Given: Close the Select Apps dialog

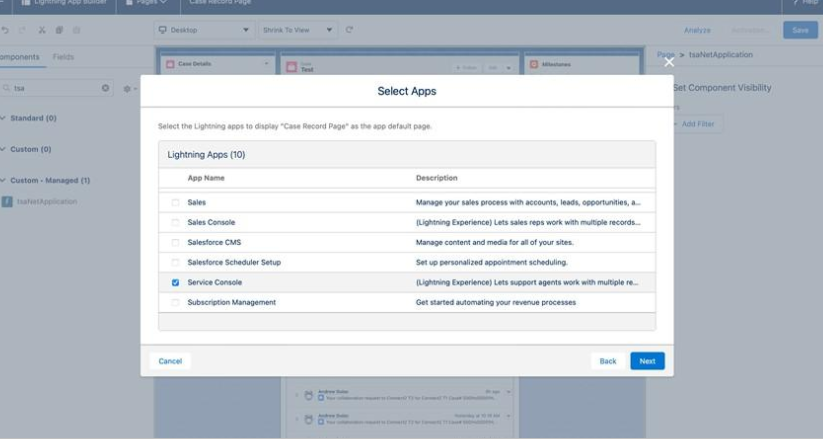Looking at the screenshot, I should coord(669,62).
